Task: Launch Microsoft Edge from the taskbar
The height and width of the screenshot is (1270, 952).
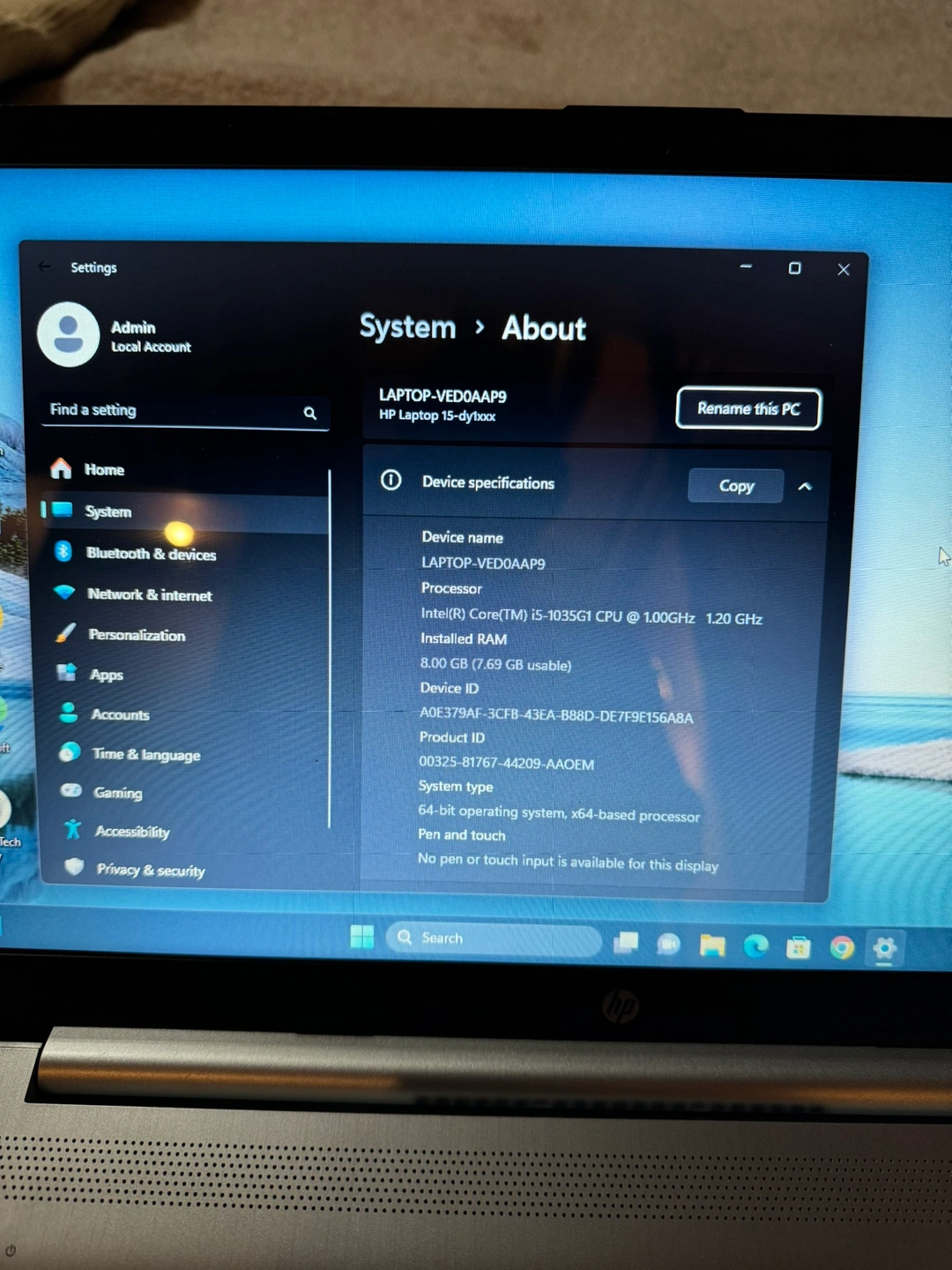Action: point(755,946)
